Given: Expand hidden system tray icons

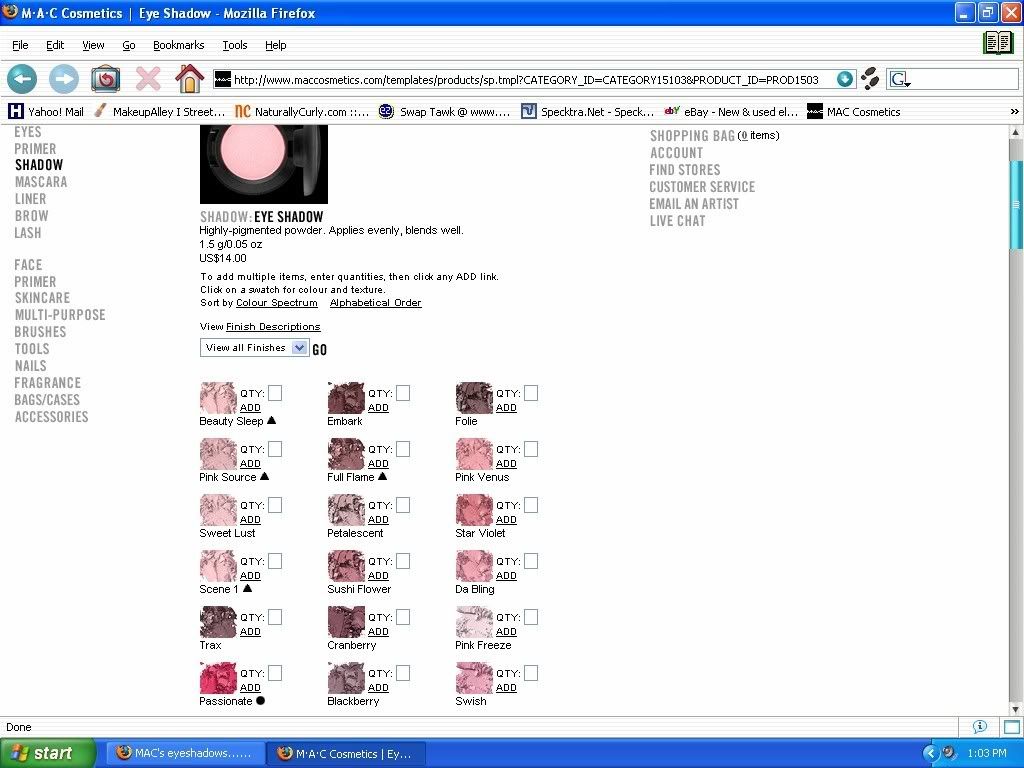Looking at the screenshot, I should [x=931, y=753].
